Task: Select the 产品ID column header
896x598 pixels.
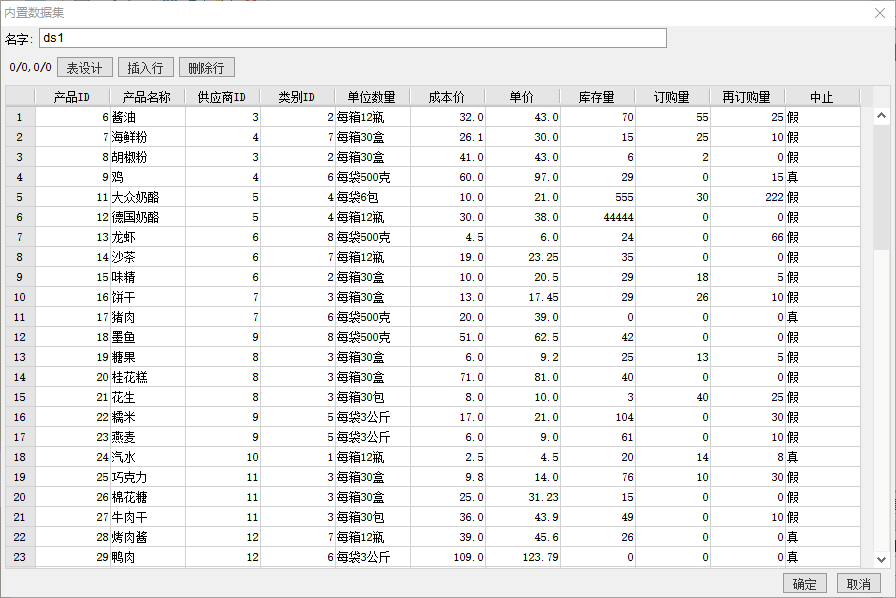Action: [72, 97]
